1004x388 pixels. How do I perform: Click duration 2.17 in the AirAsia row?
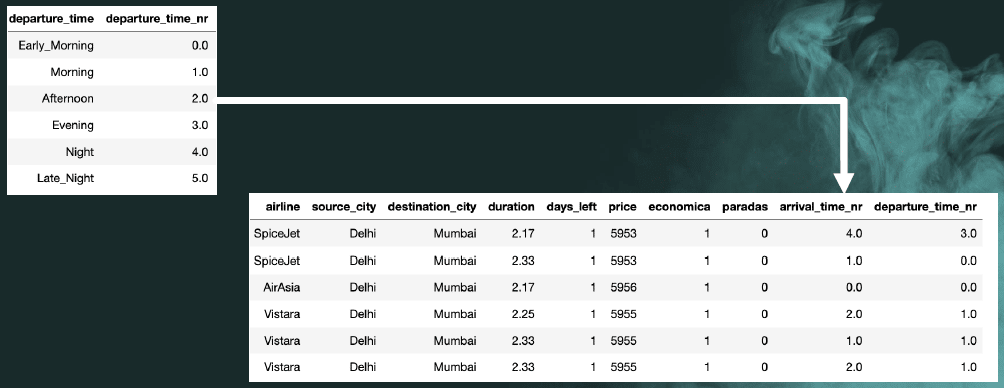pyautogui.click(x=523, y=287)
